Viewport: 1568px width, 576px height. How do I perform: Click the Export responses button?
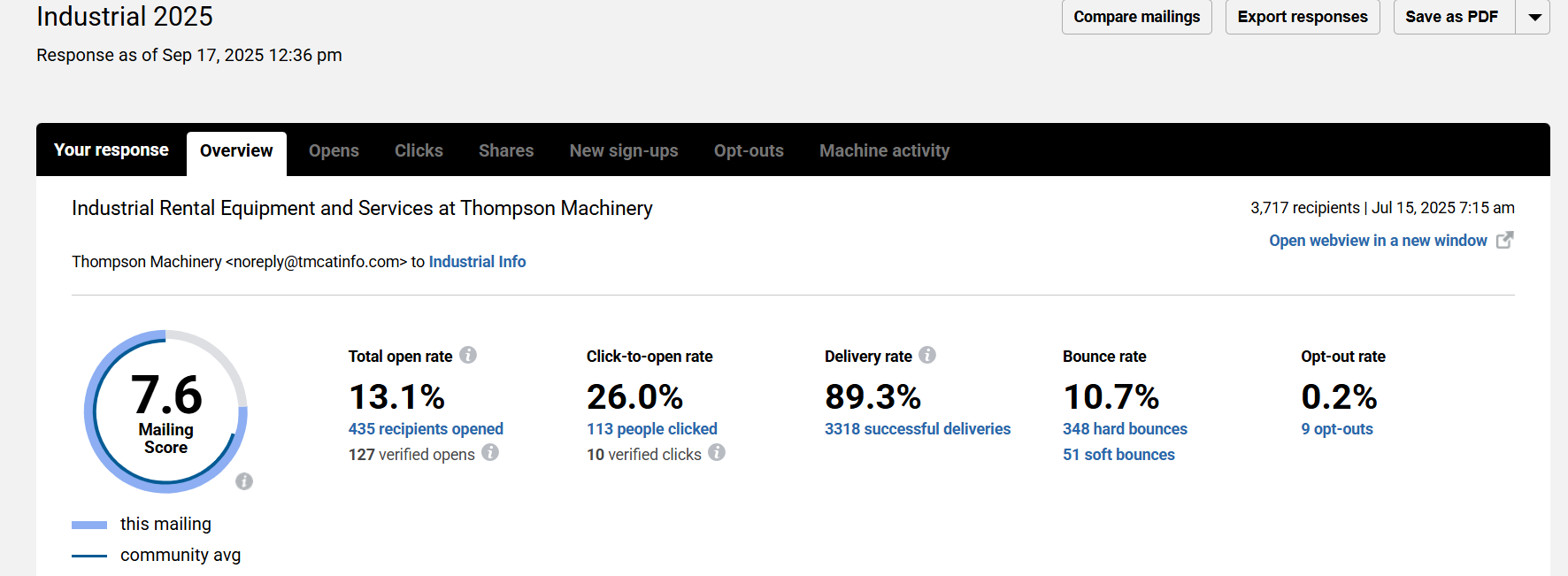1302,17
